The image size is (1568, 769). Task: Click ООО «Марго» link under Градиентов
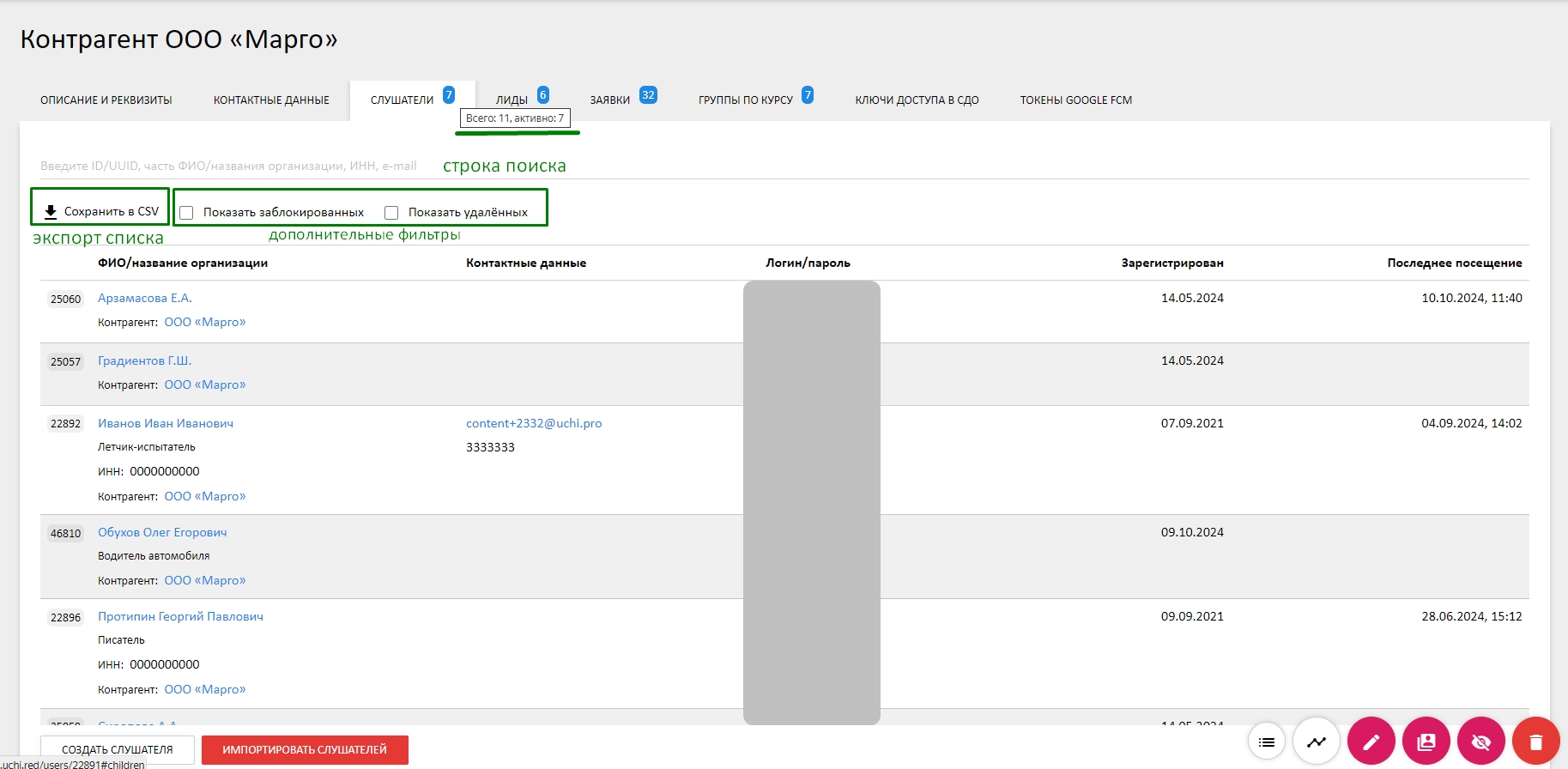click(x=205, y=384)
